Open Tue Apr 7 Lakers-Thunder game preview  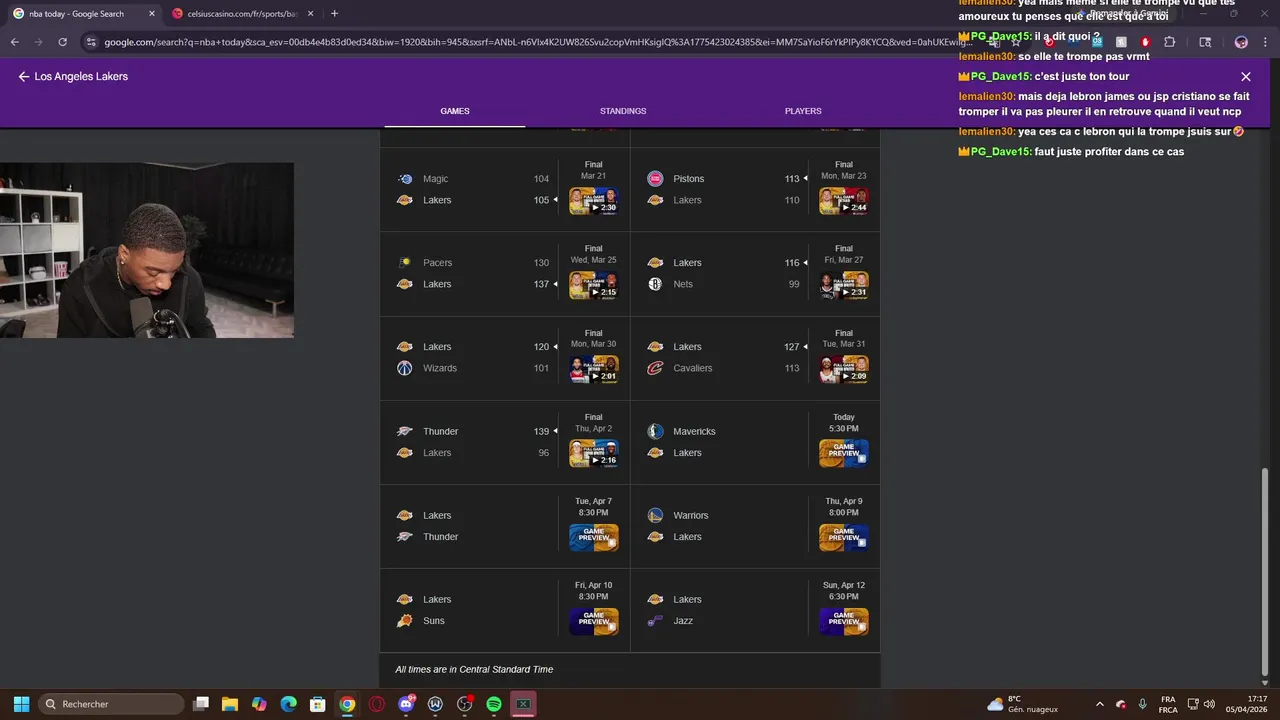click(x=594, y=537)
